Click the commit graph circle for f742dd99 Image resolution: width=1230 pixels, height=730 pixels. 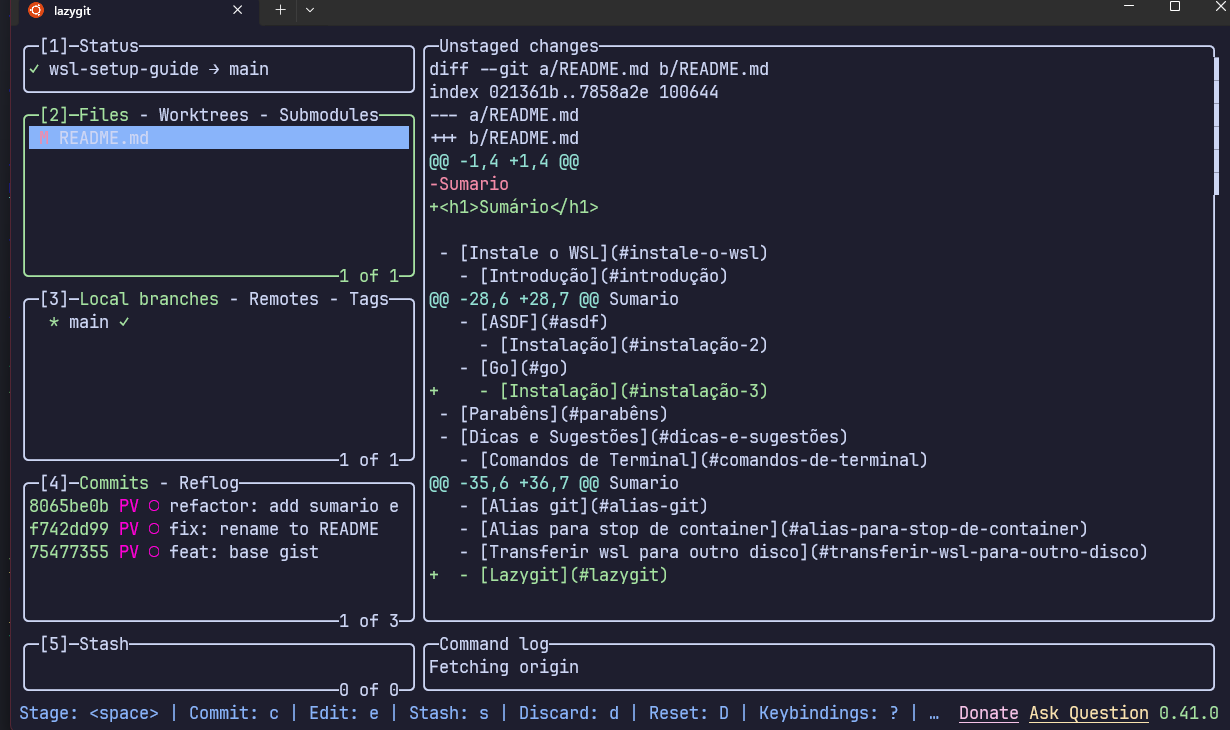point(154,529)
